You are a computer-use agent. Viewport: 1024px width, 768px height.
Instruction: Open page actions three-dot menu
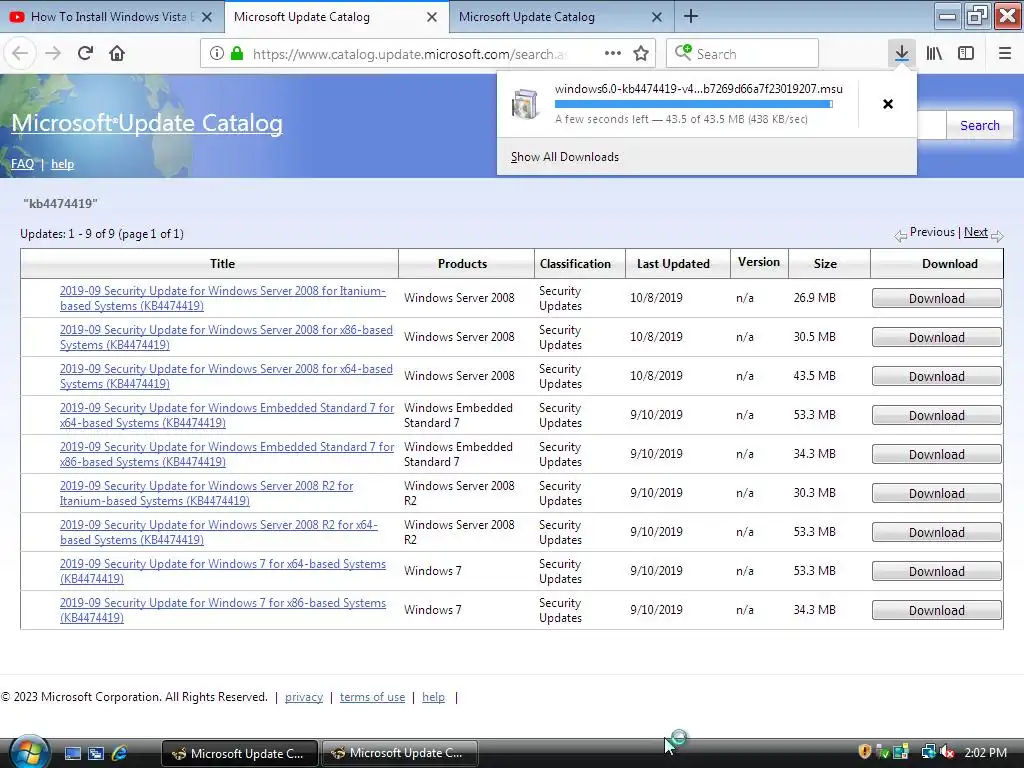pos(613,54)
